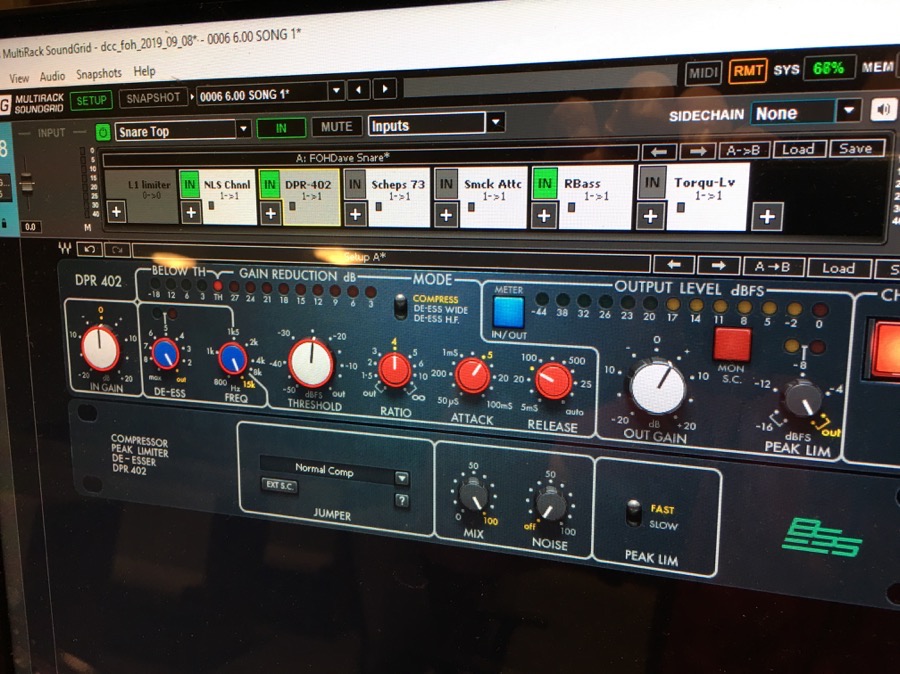900x674 pixels.
Task: Click the speaker icon next to sidechain
Action: (x=885, y=109)
